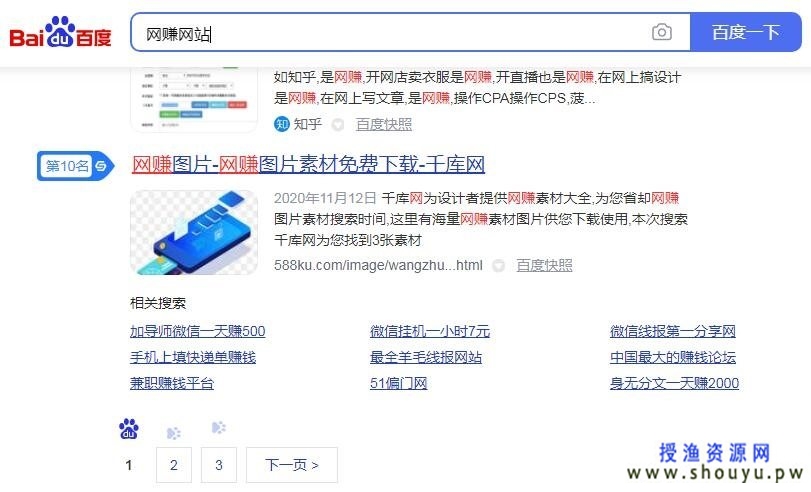Click the 百度一下 search button
The height and width of the screenshot is (492, 811).
tap(746, 33)
